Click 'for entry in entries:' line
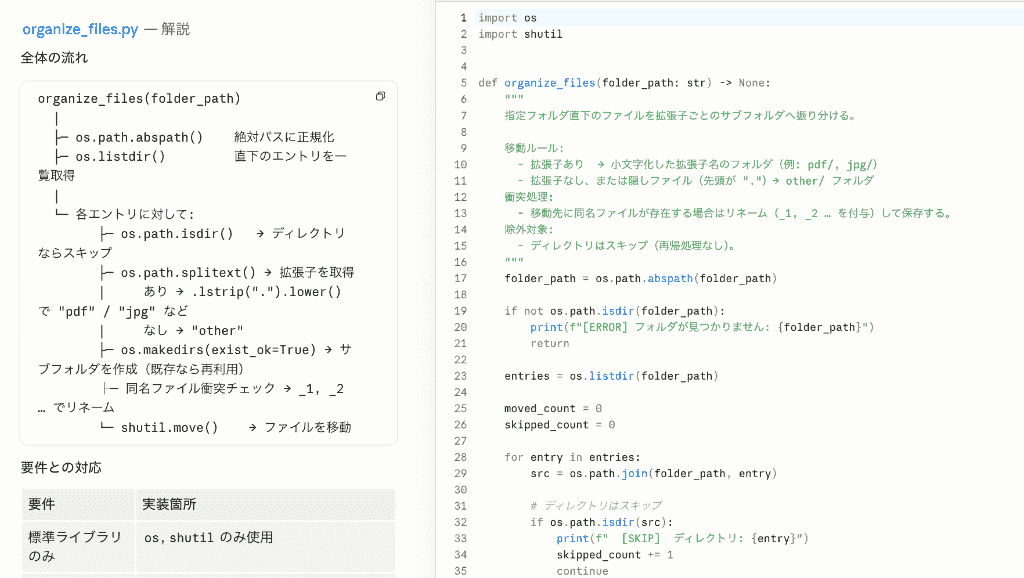Image resolution: width=1024 pixels, height=578 pixels. pos(573,457)
